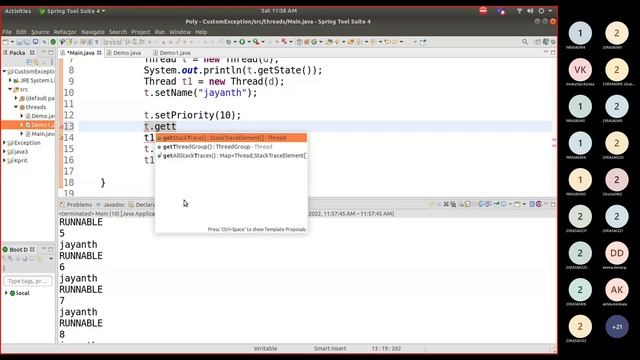Click the Search magnifier icon in toolbar

click(x=525, y=42)
